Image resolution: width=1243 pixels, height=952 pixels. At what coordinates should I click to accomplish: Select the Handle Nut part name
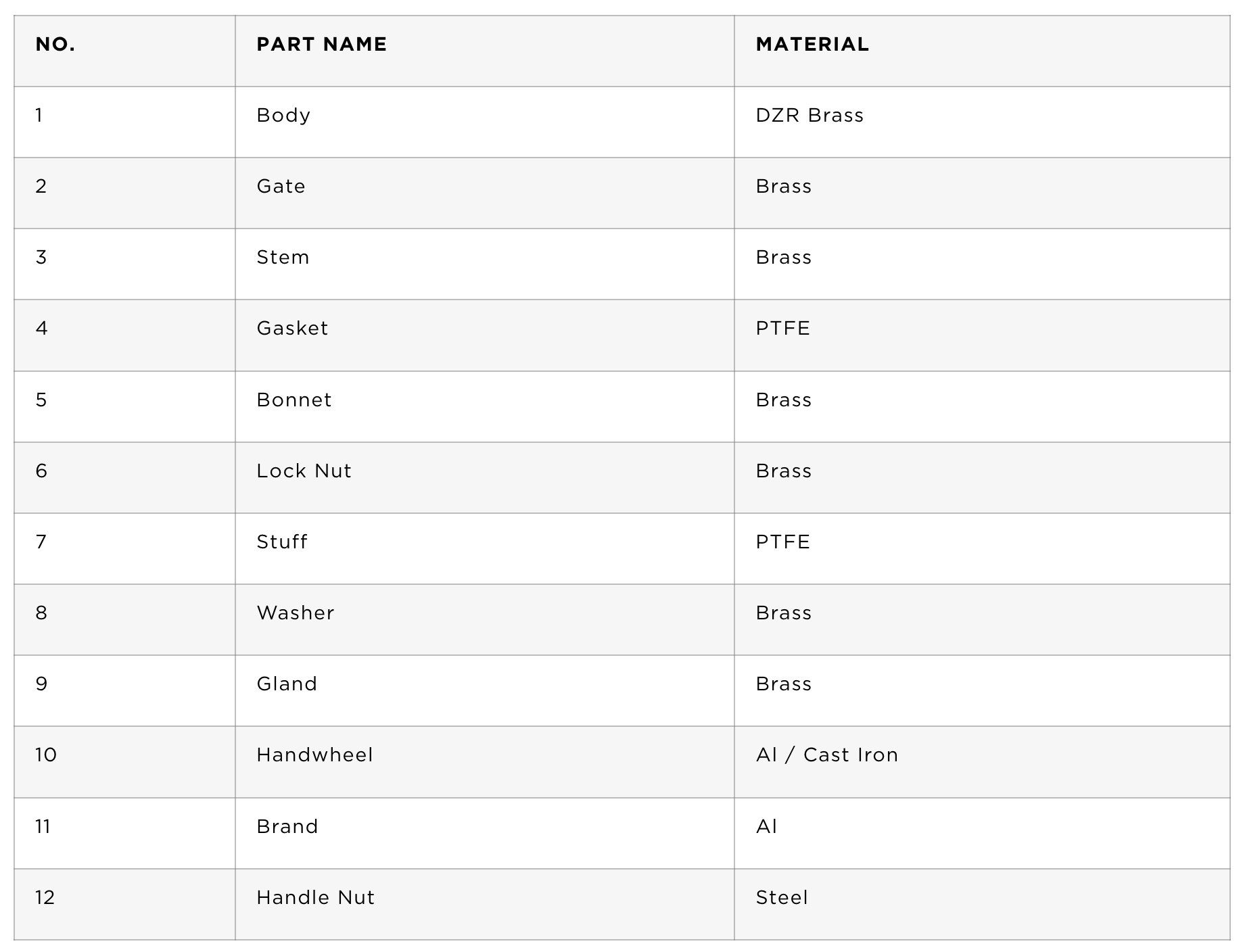click(315, 898)
